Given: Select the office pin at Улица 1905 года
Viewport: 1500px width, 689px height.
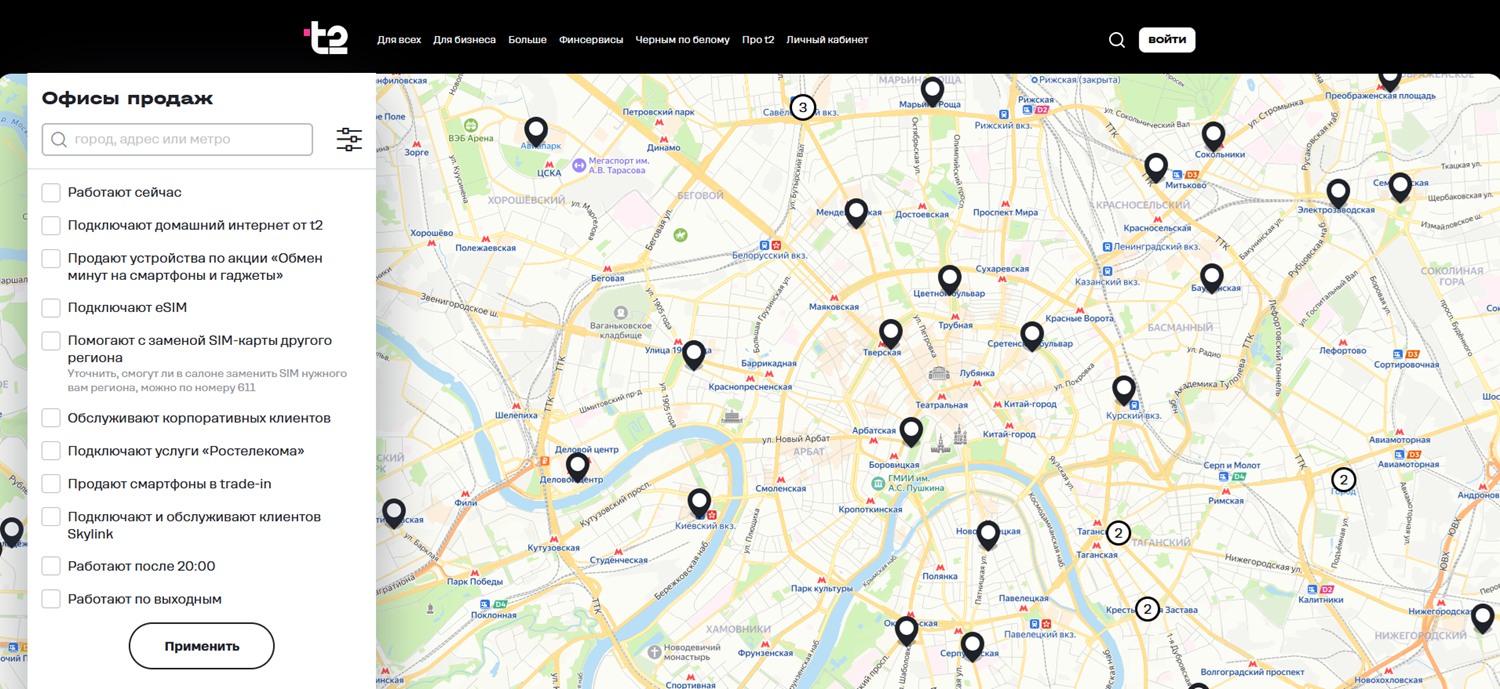Looking at the screenshot, I should click(694, 355).
